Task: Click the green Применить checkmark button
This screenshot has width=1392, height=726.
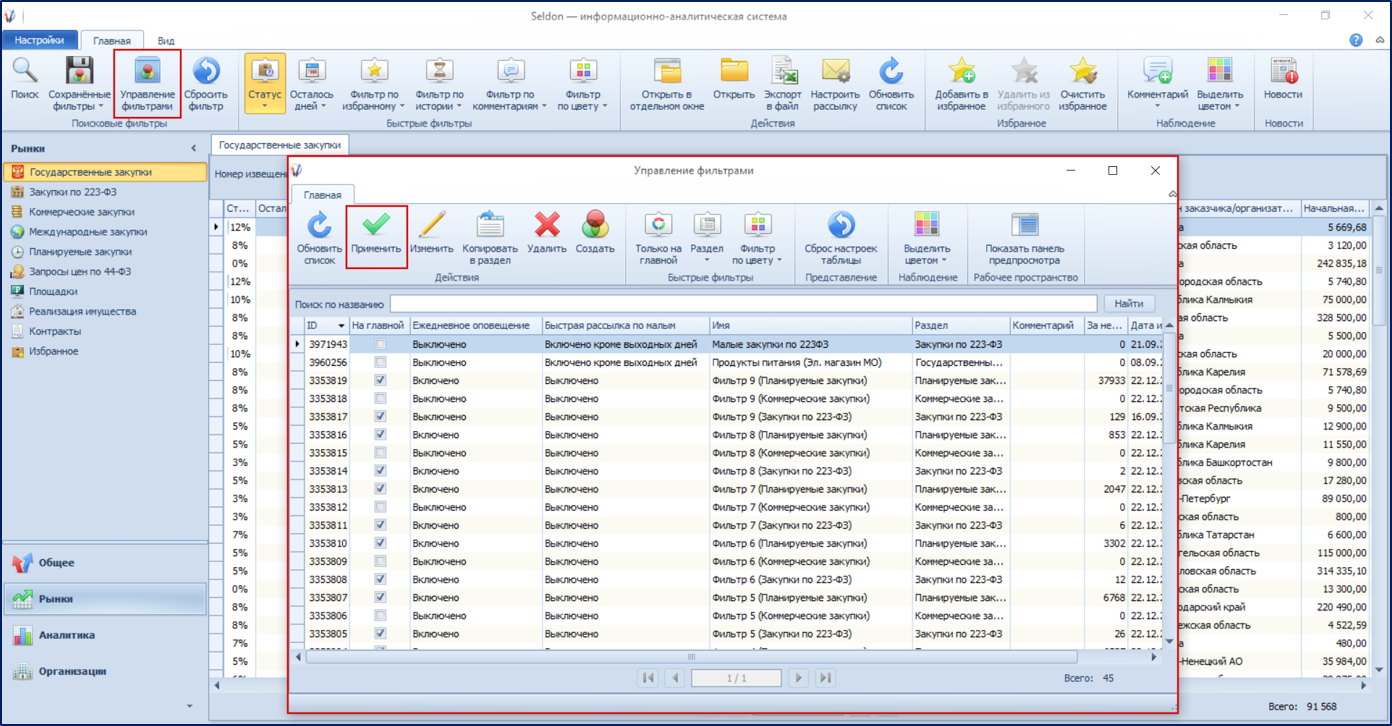Action: tap(376, 225)
